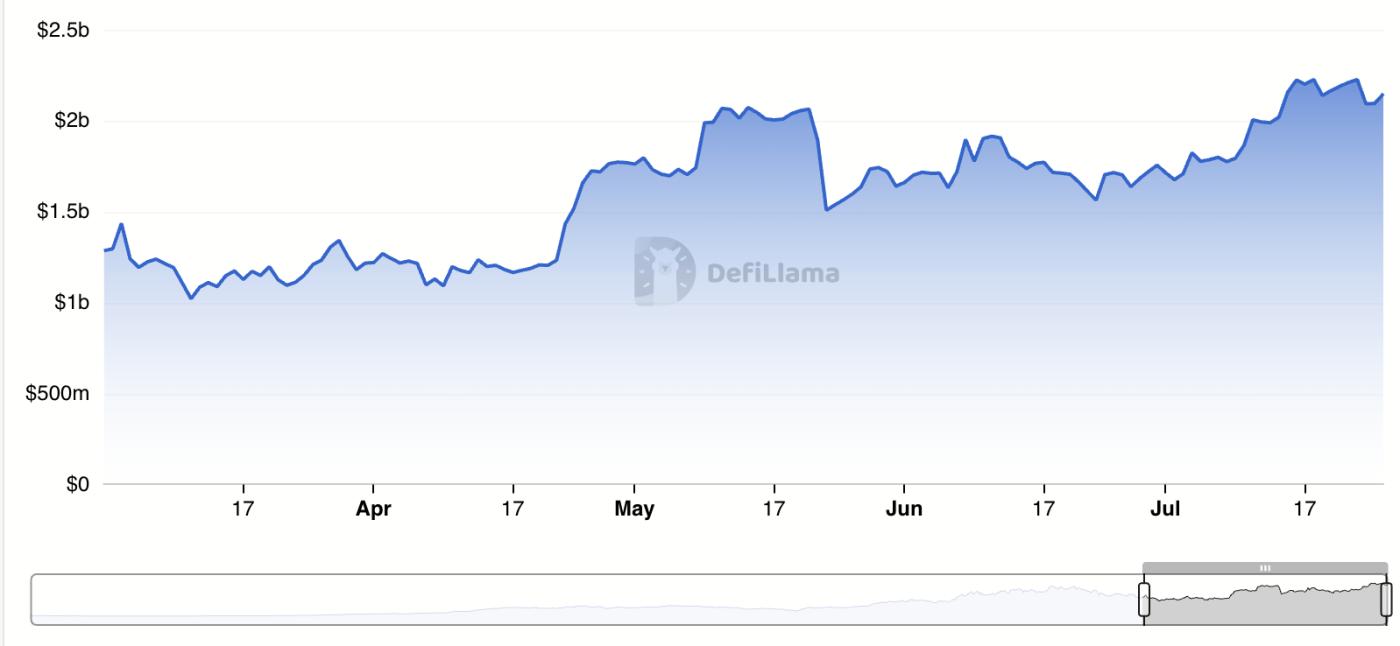The width and height of the screenshot is (1400, 646).
Task: Click the Jul label on the x-axis
Action: click(x=1165, y=509)
